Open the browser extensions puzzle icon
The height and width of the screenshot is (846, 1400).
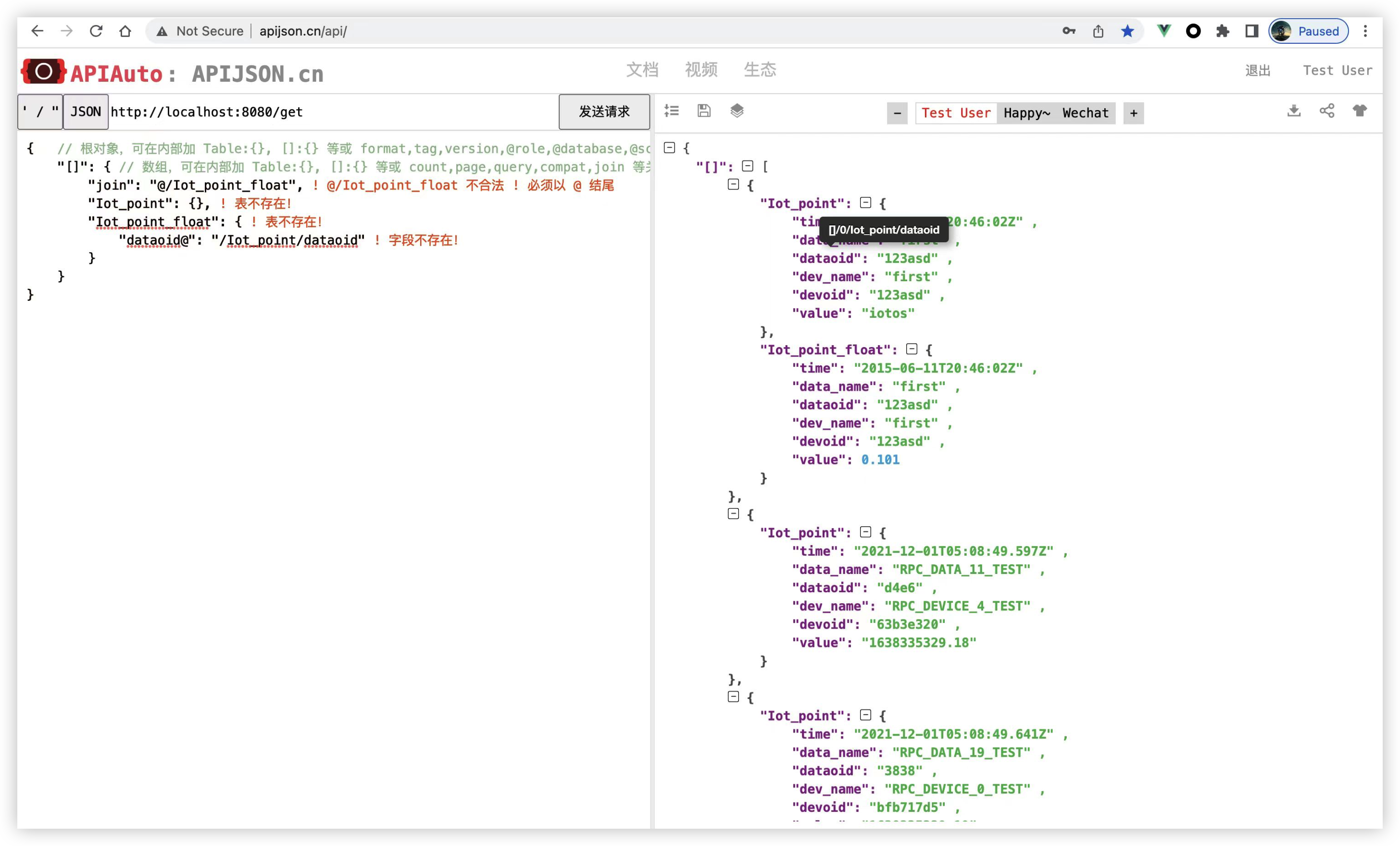(1222, 31)
